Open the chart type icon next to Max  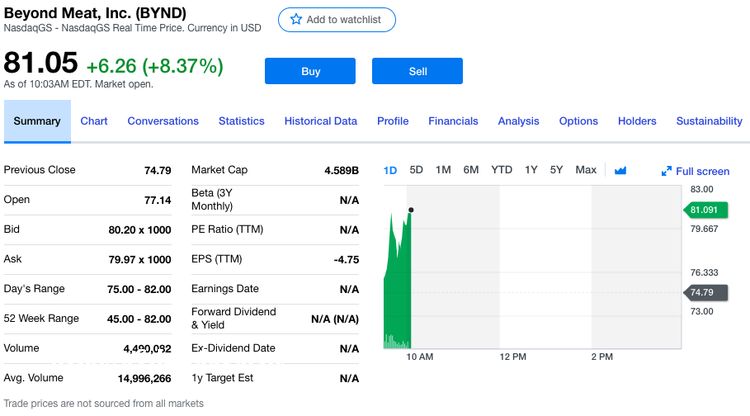pyautogui.click(x=620, y=170)
